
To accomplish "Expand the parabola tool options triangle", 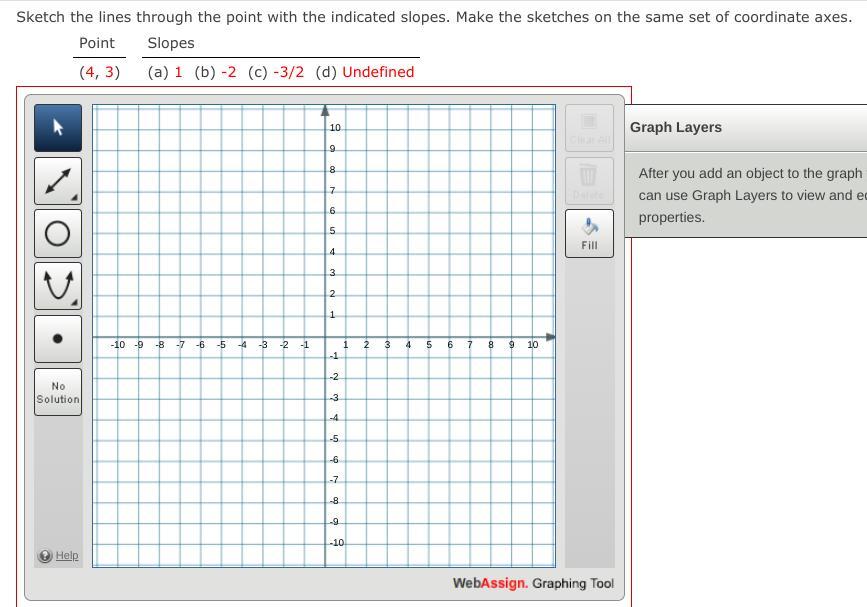I will point(74,302).
